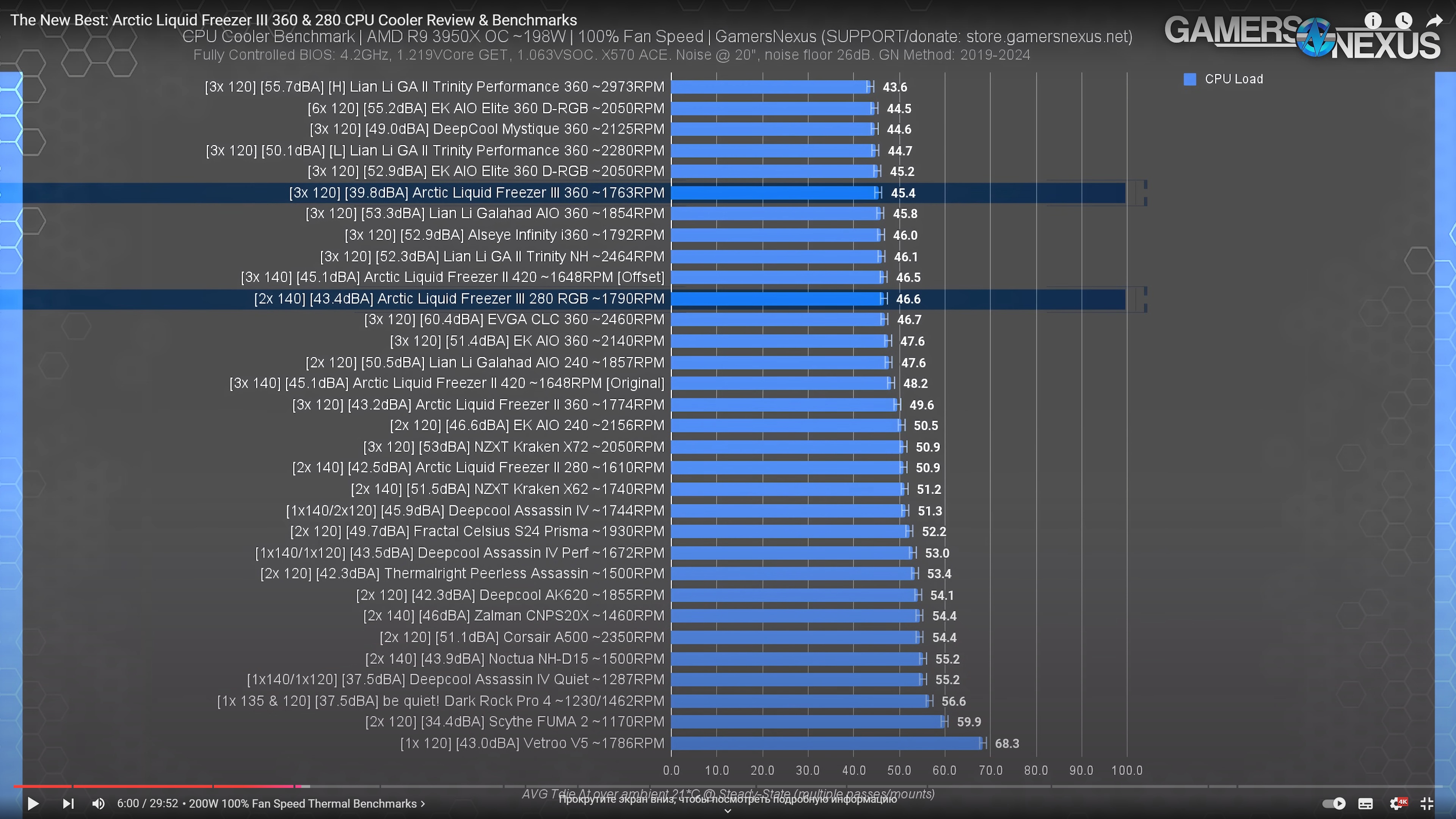The width and height of the screenshot is (1456, 819).
Task: Click the video title link at top
Action: click(x=293, y=20)
